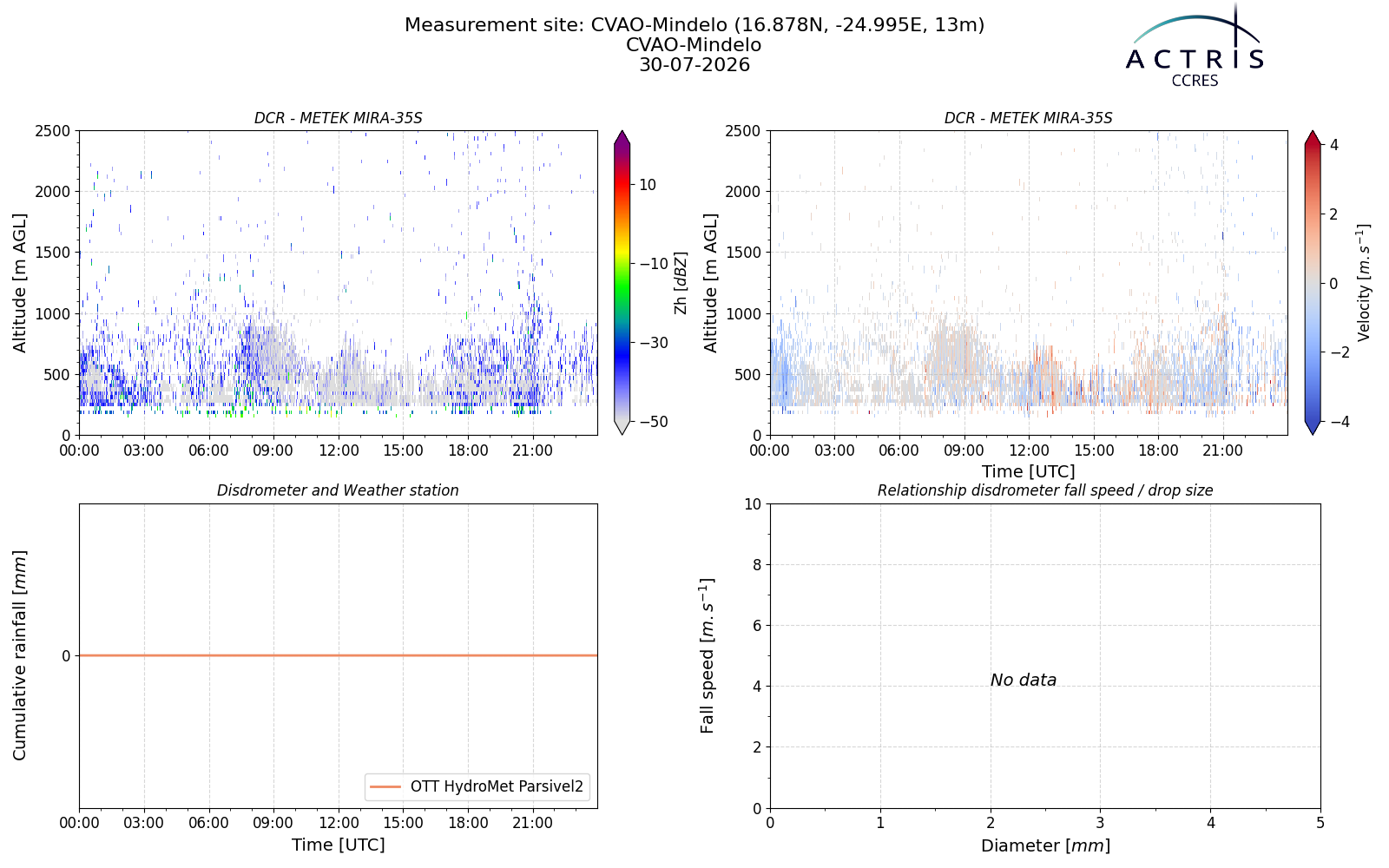The width and height of the screenshot is (1389, 868).
Task: Click the '06:00' time tick of the rainfall plot
Action: click(x=208, y=823)
